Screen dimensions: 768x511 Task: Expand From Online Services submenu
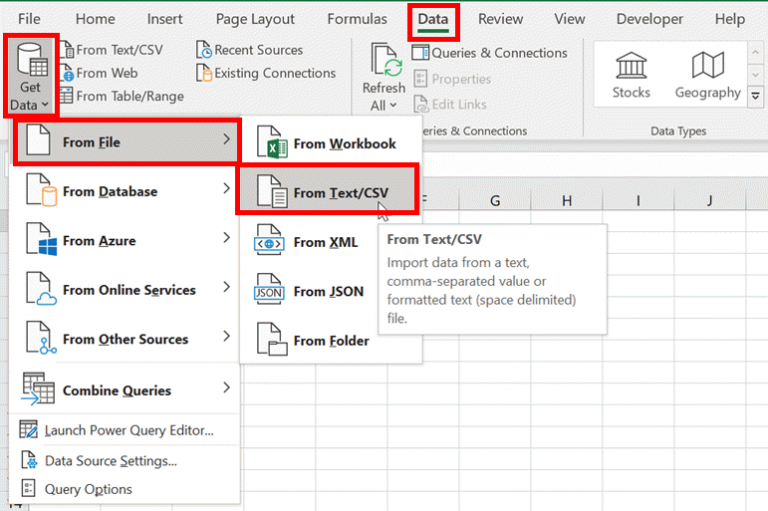tap(126, 289)
